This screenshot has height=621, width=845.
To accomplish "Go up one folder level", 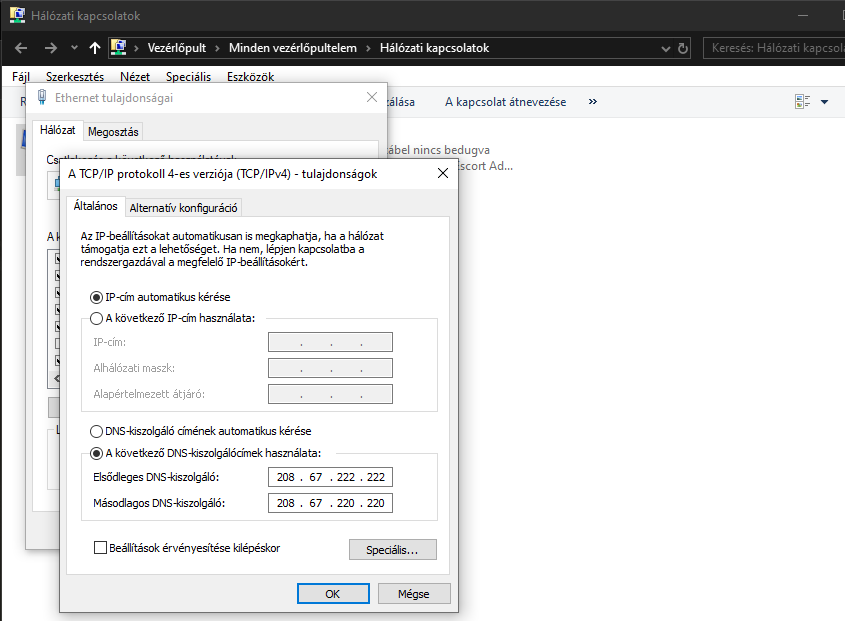I will [94, 48].
